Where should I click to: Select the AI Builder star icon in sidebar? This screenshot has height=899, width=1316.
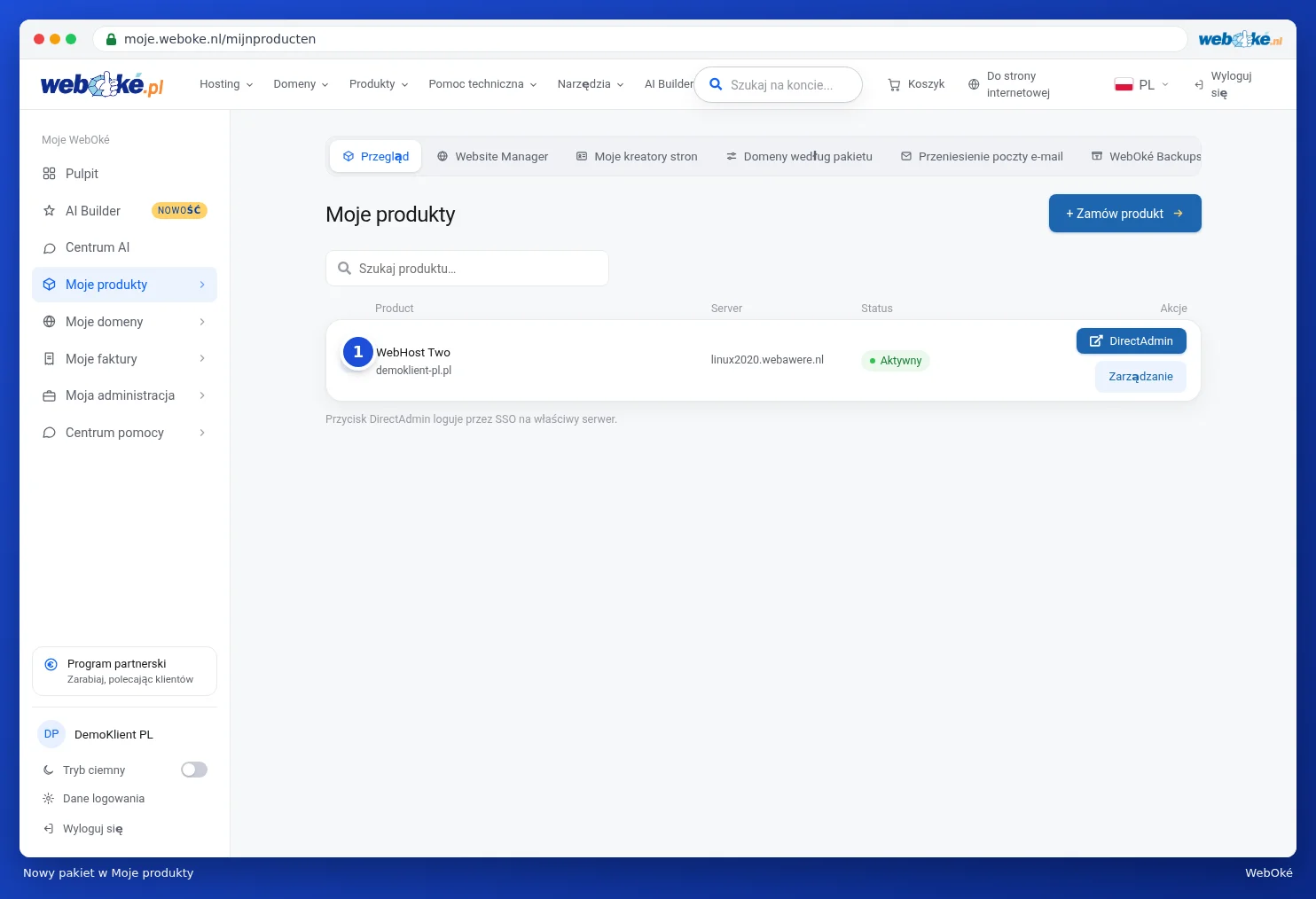click(x=49, y=211)
